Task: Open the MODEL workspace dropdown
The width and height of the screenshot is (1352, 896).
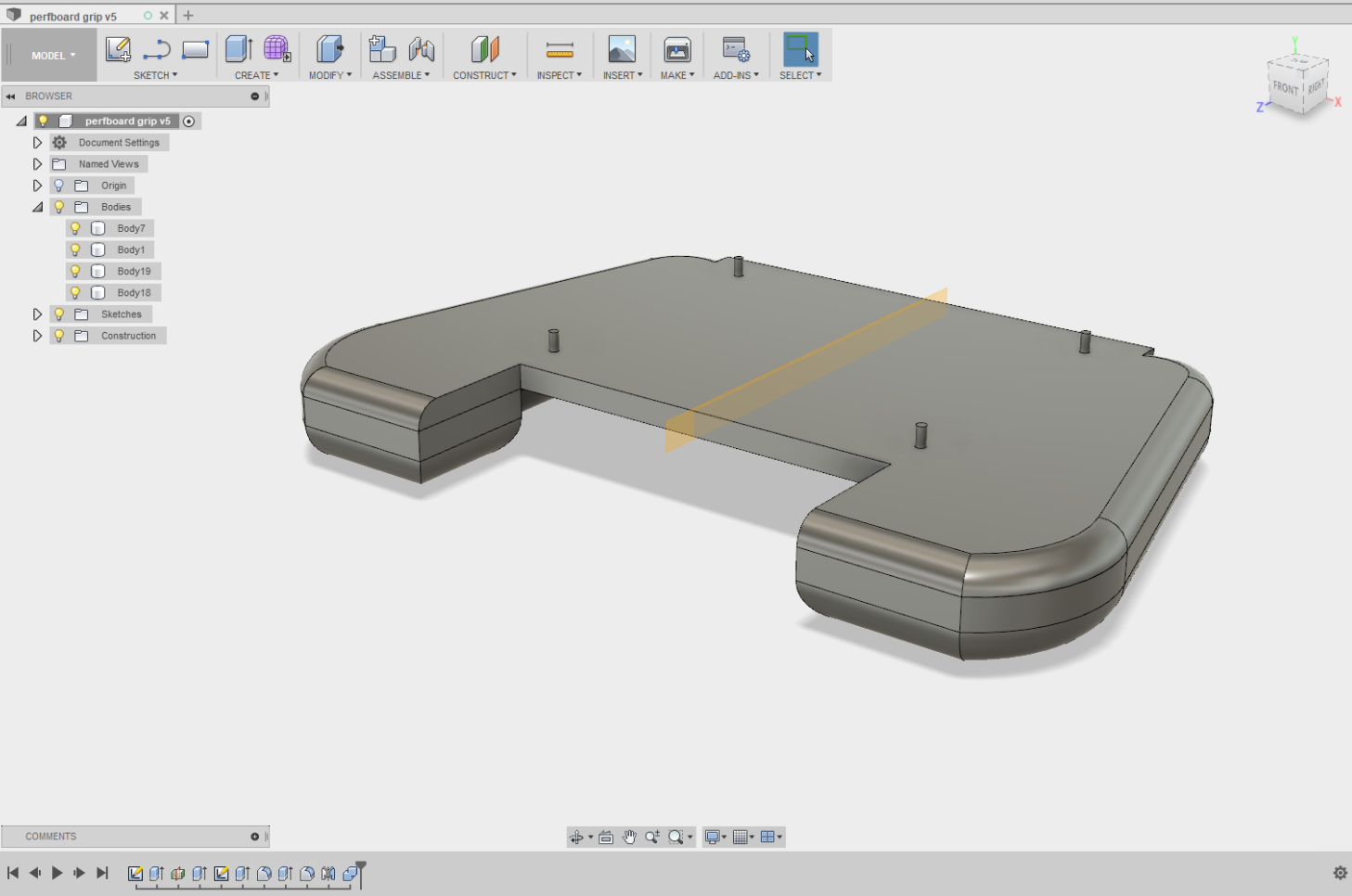Action: [53, 56]
